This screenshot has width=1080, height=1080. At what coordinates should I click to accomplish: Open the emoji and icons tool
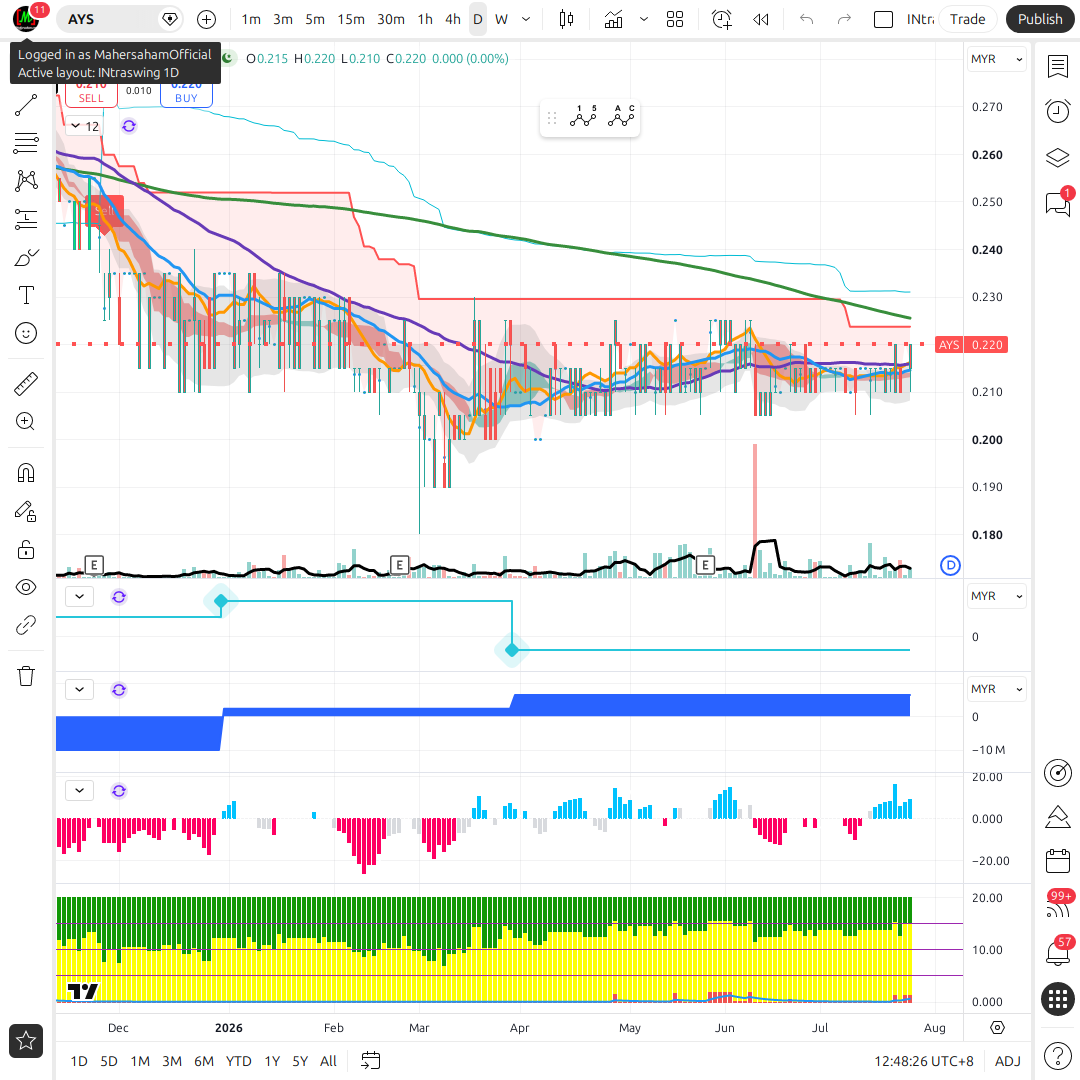[x=26, y=333]
